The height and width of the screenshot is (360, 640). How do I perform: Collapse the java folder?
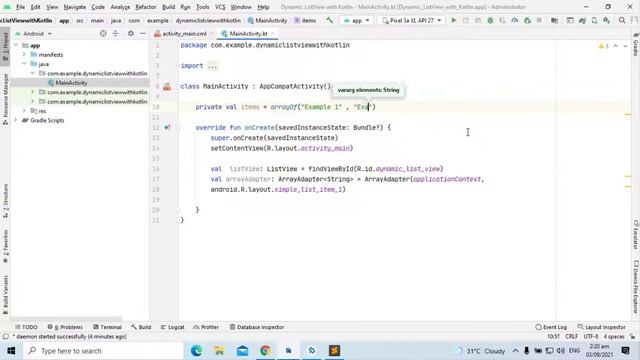tap(24, 64)
